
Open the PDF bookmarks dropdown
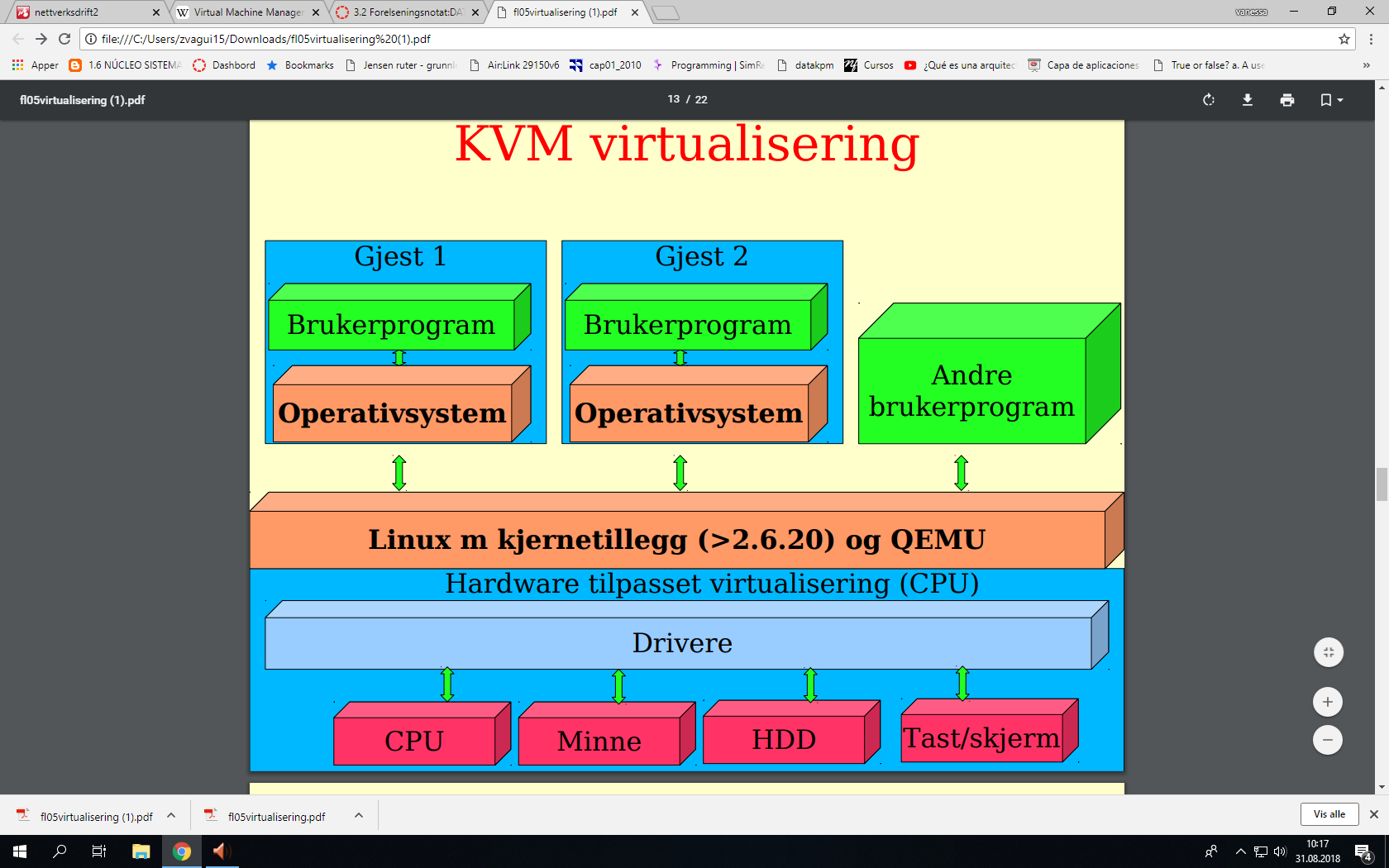(x=1331, y=100)
